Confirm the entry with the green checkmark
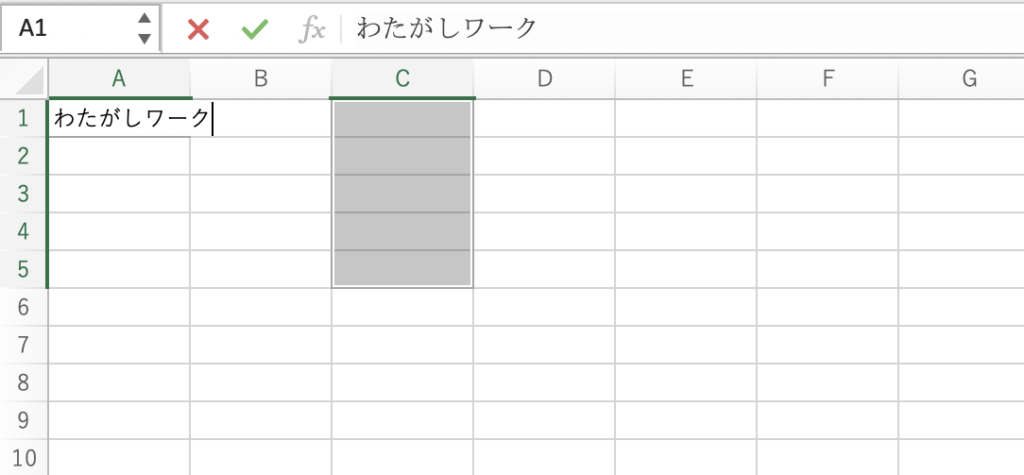Viewport: 1024px width, 475px height. pos(255,29)
